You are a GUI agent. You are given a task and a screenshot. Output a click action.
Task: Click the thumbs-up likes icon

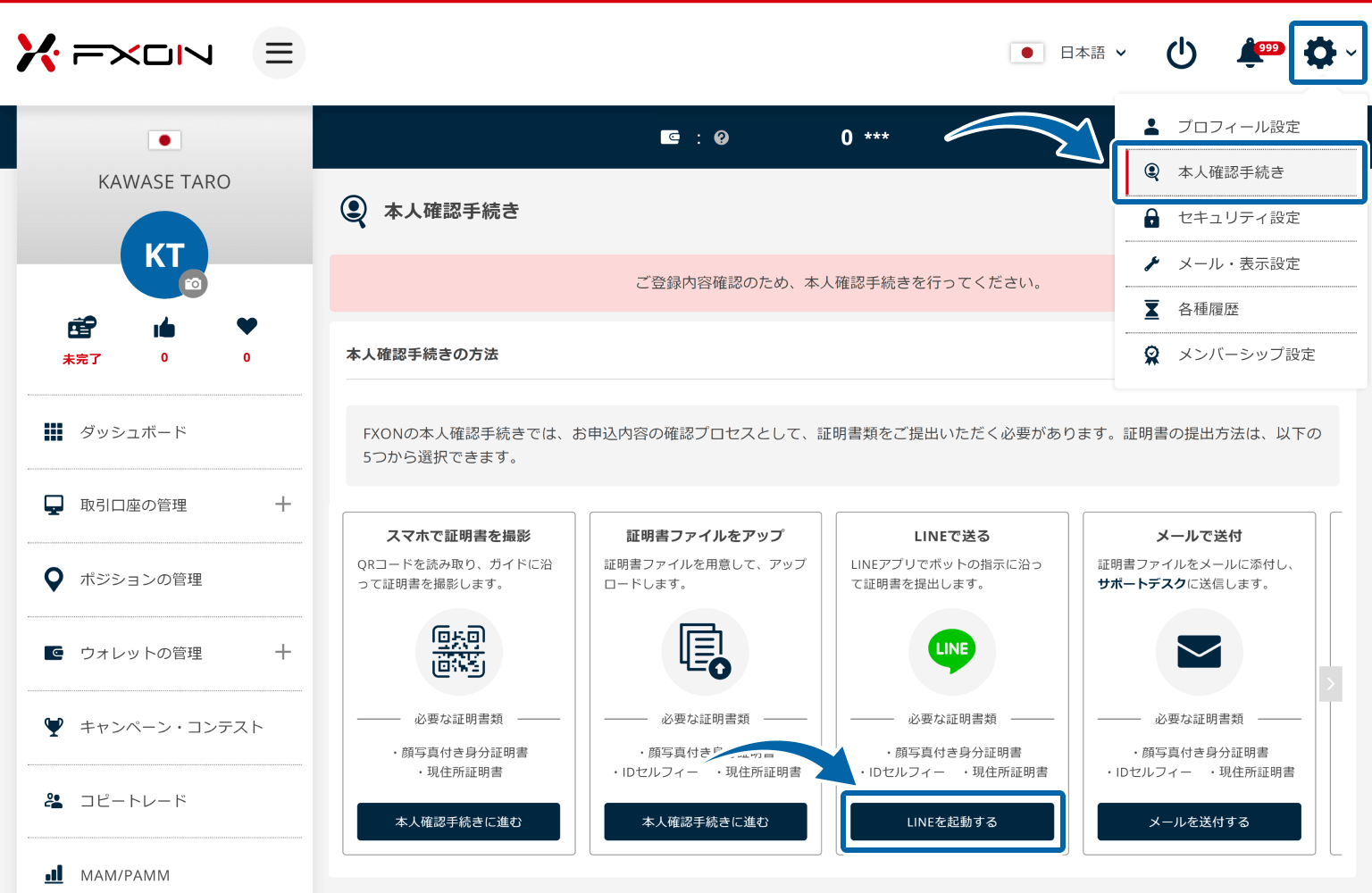[x=164, y=328]
